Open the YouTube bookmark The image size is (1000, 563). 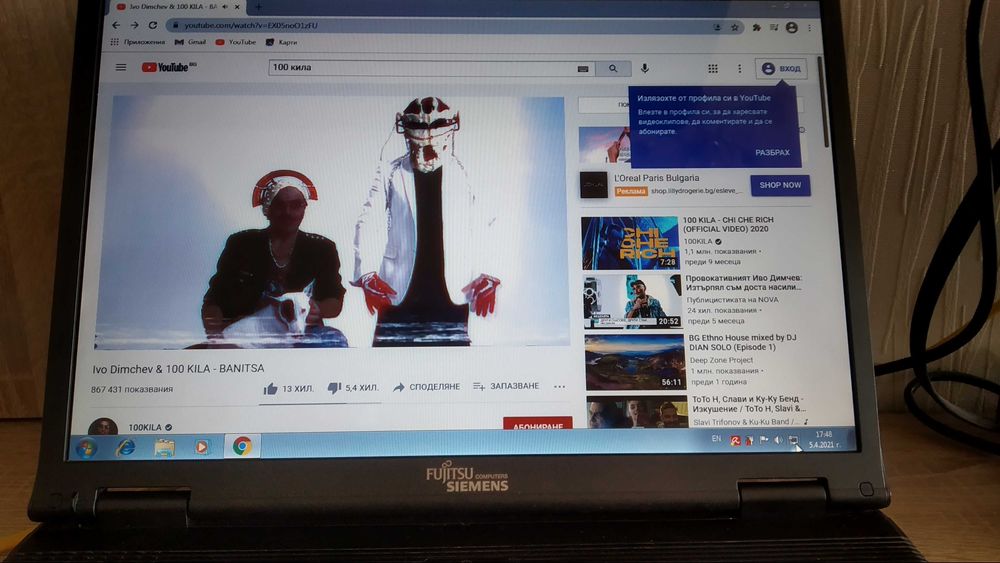236,42
